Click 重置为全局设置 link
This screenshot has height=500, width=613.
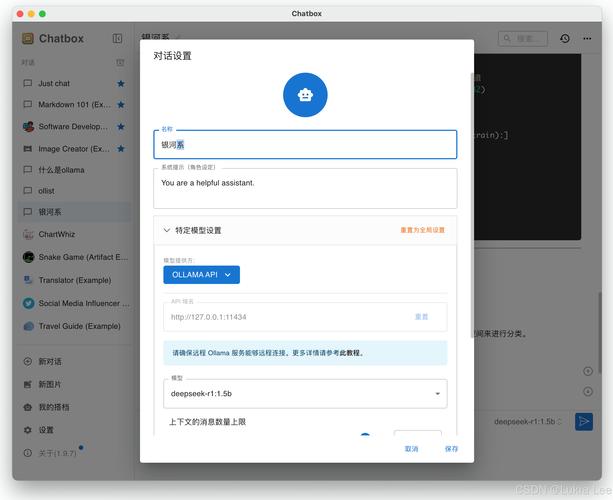pos(423,230)
